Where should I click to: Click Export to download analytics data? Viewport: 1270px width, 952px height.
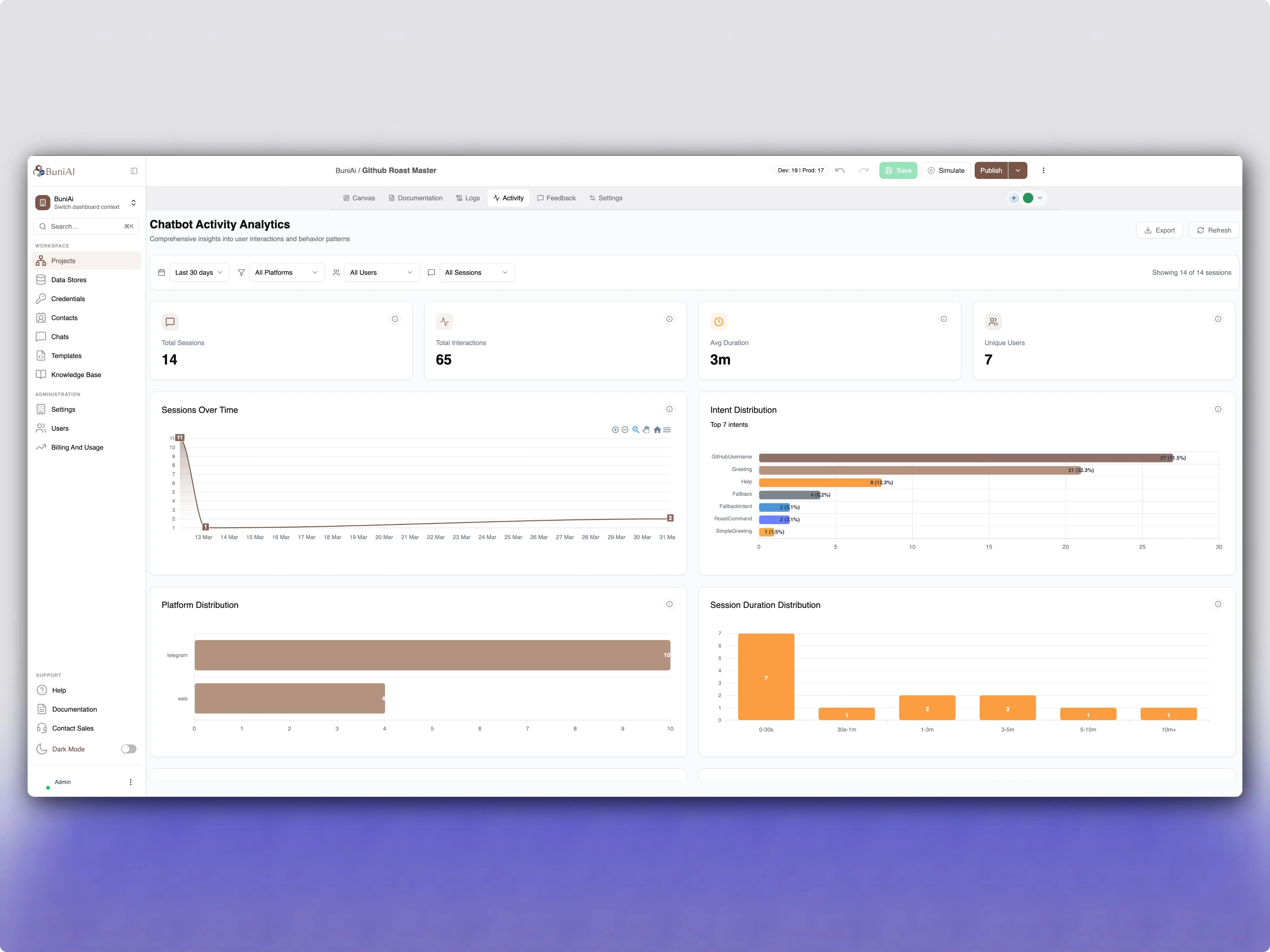[x=1160, y=229]
